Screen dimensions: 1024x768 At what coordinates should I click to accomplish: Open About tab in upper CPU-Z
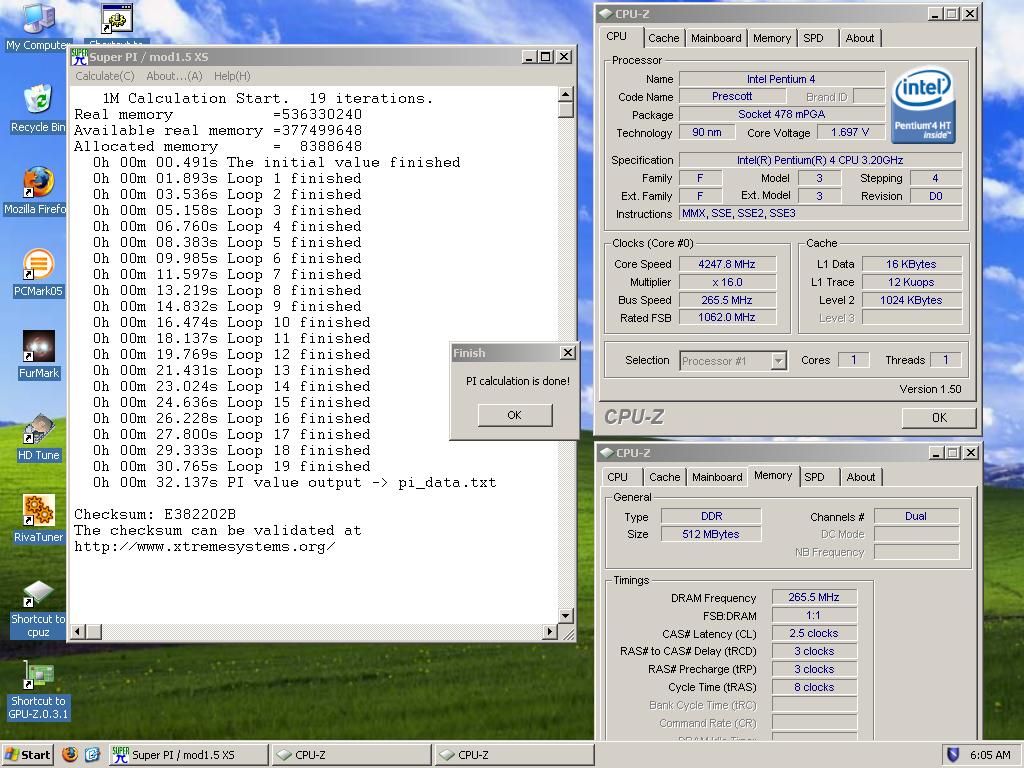tap(859, 38)
